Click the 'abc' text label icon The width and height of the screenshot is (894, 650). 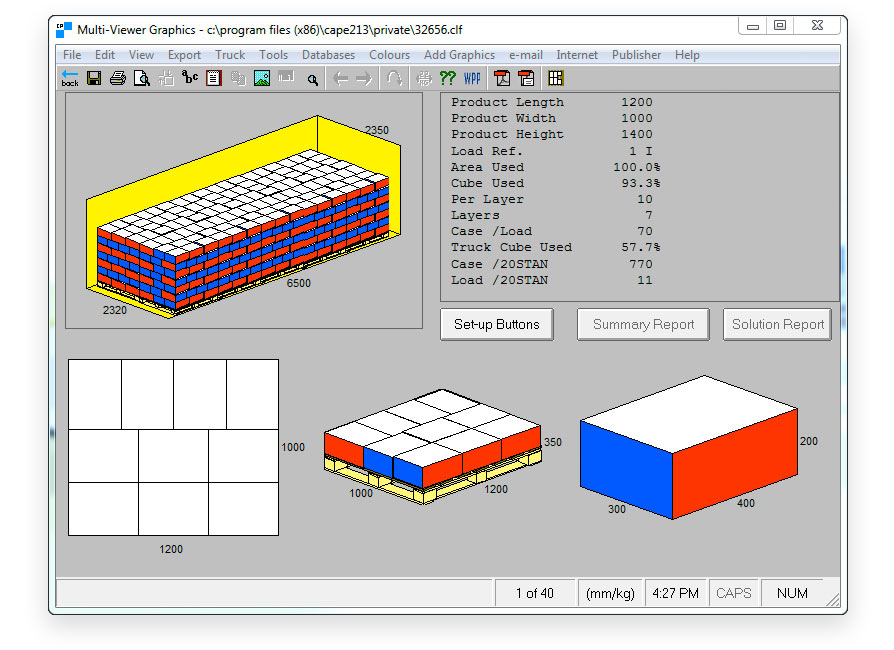coord(190,78)
